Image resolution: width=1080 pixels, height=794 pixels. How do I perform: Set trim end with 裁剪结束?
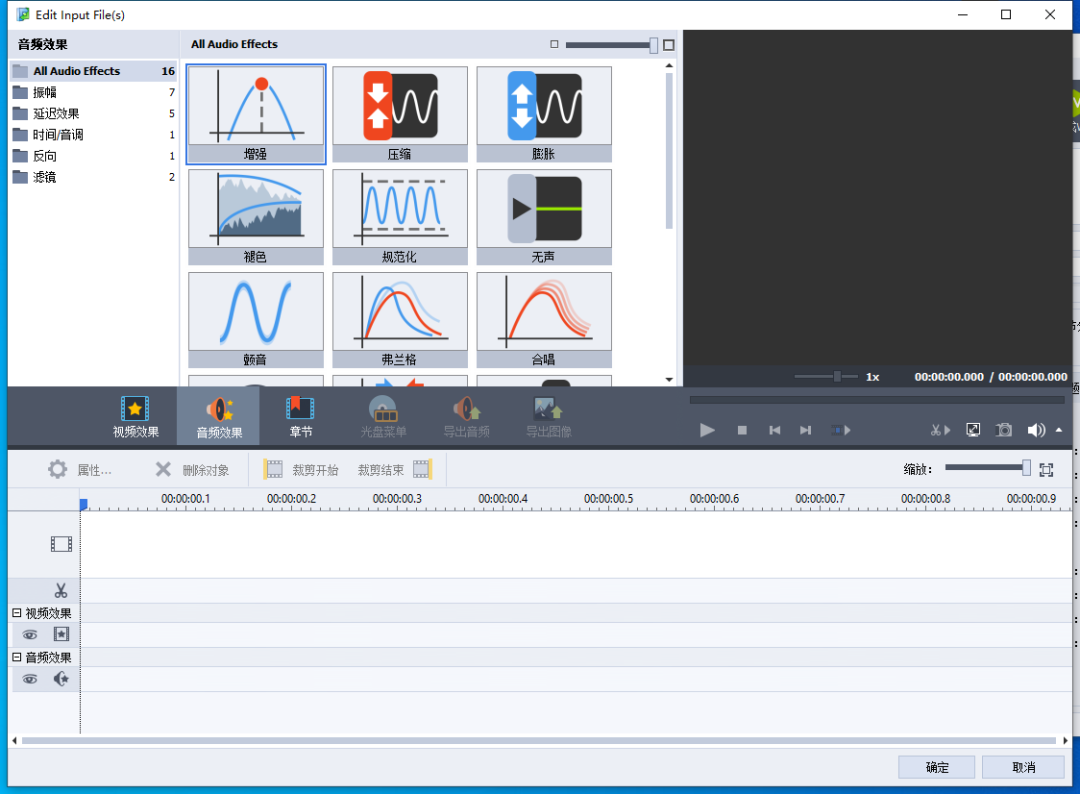395,470
